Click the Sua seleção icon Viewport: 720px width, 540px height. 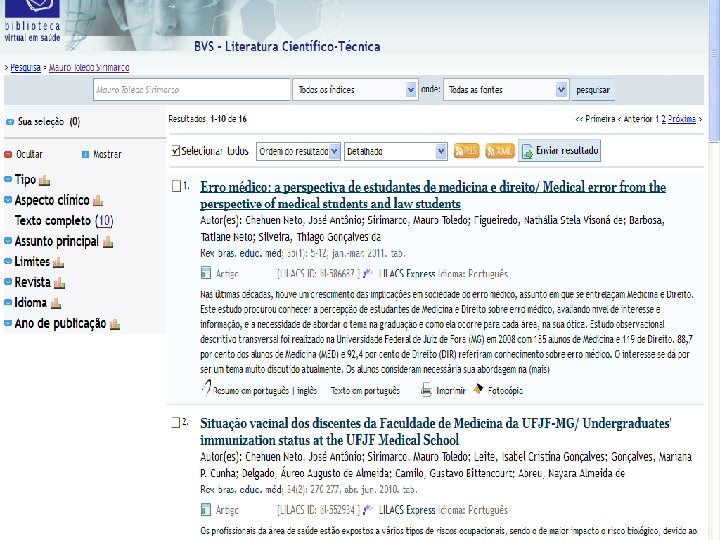[10, 122]
